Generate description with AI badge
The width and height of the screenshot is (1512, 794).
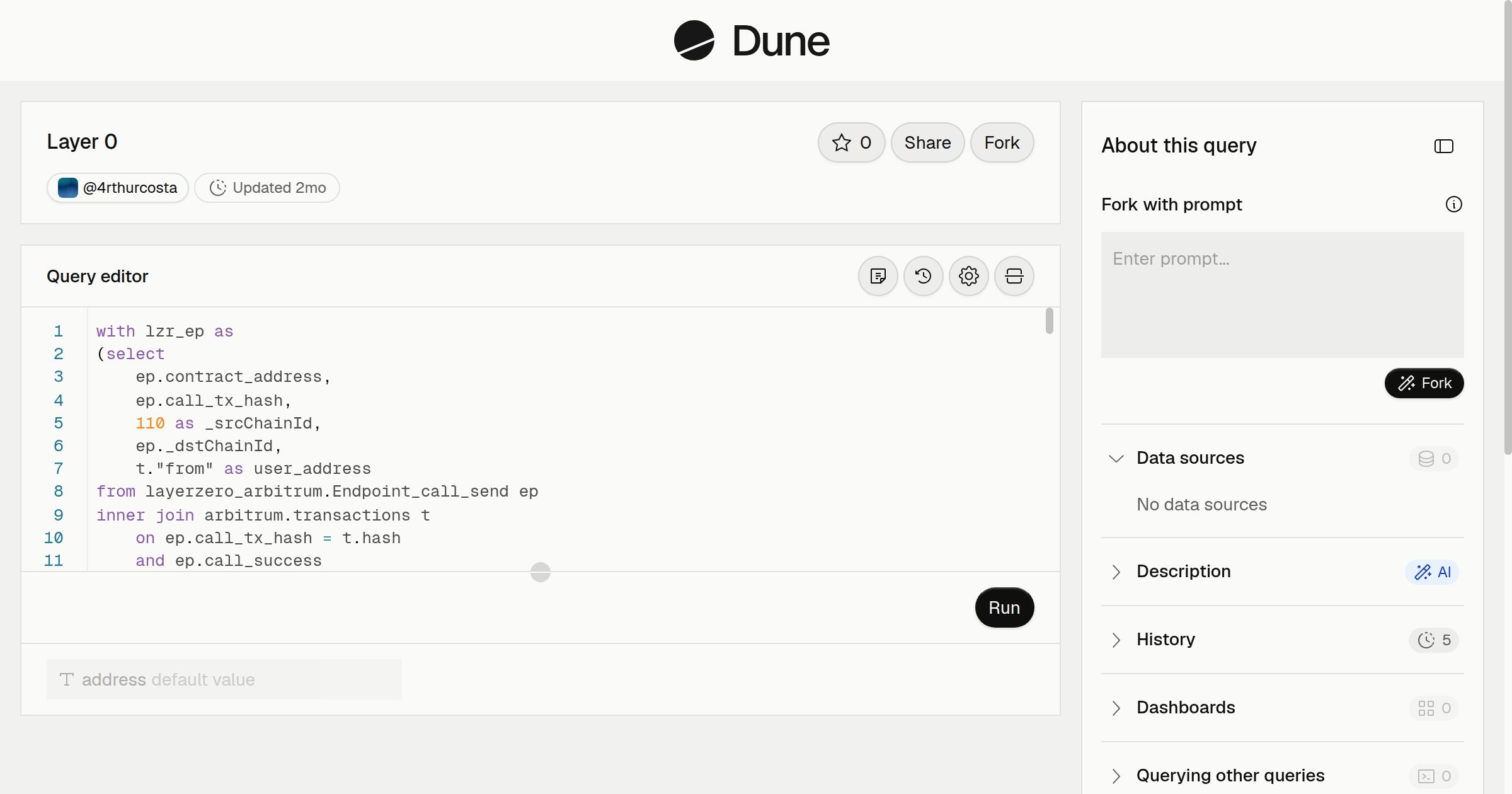point(1432,572)
